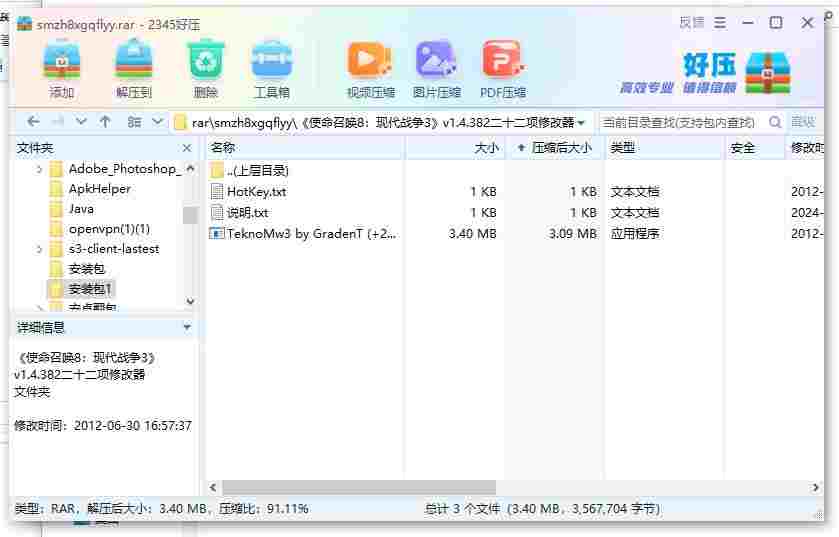Select the ApkHelper folder in tree
The image size is (839, 537).
click(x=100, y=189)
